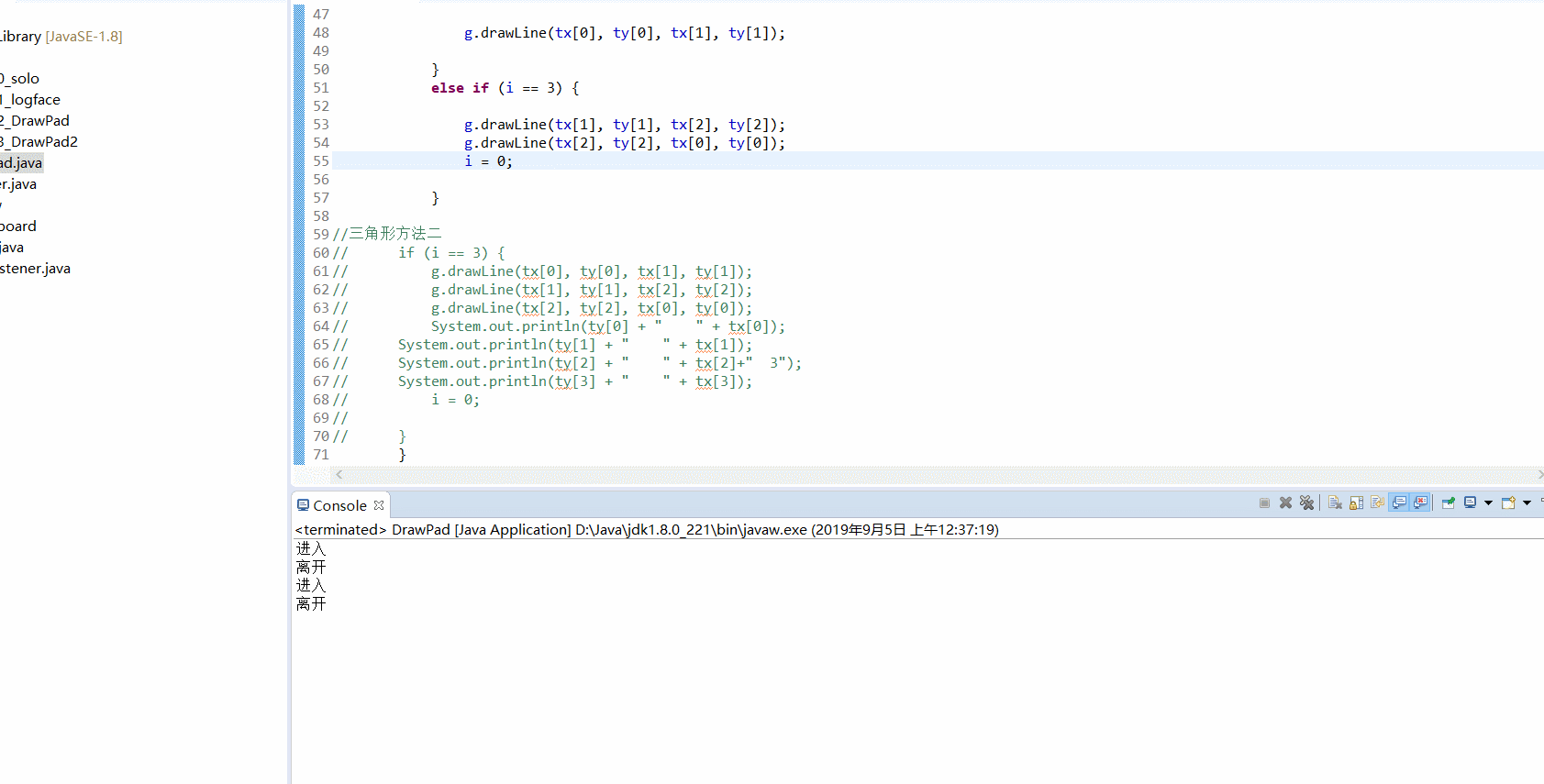
Task: Toggle Show Console on standard error change
Action: 1420,502
